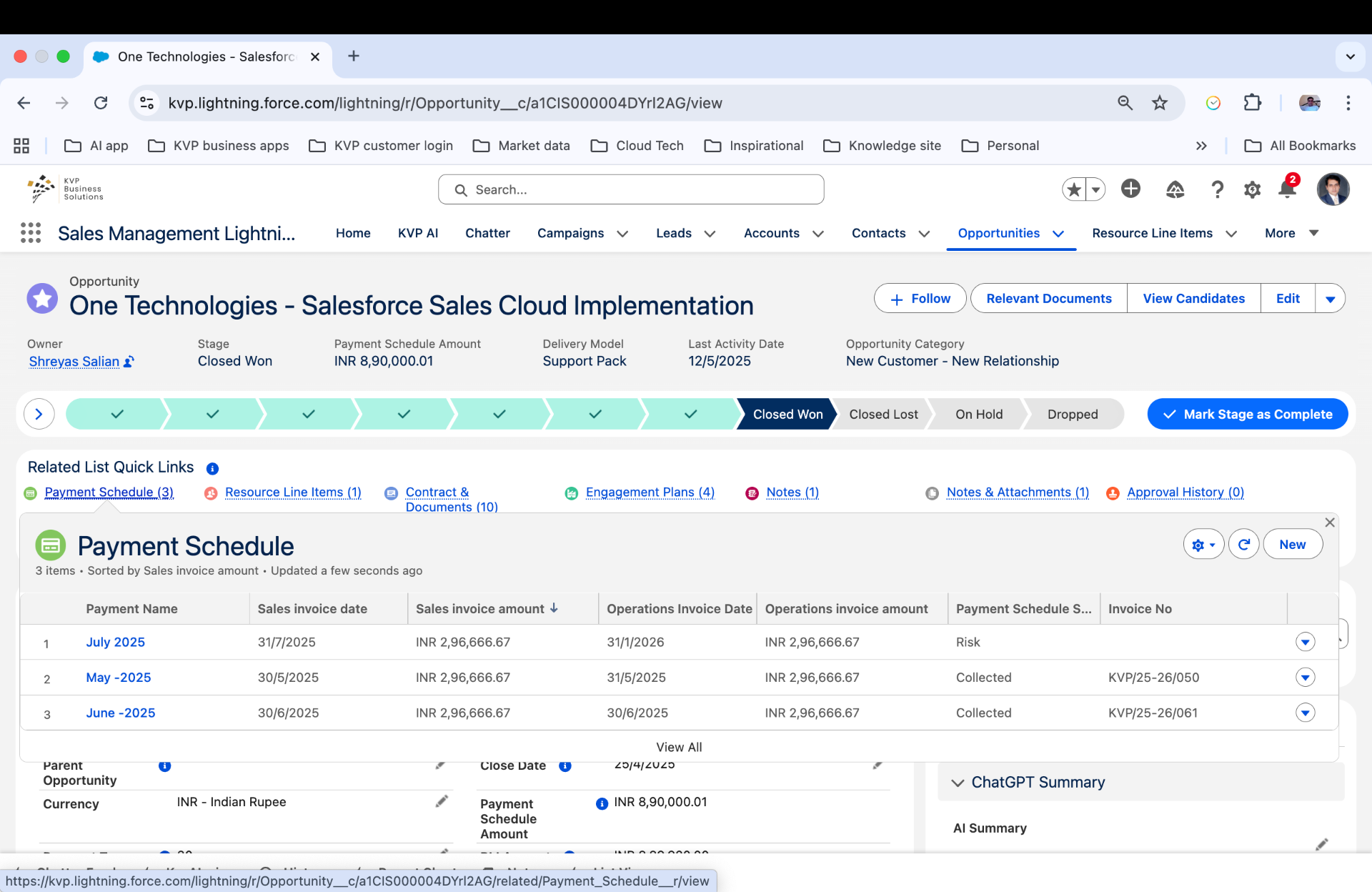
Task: Reload the browser page
Action: coord(101,103)
